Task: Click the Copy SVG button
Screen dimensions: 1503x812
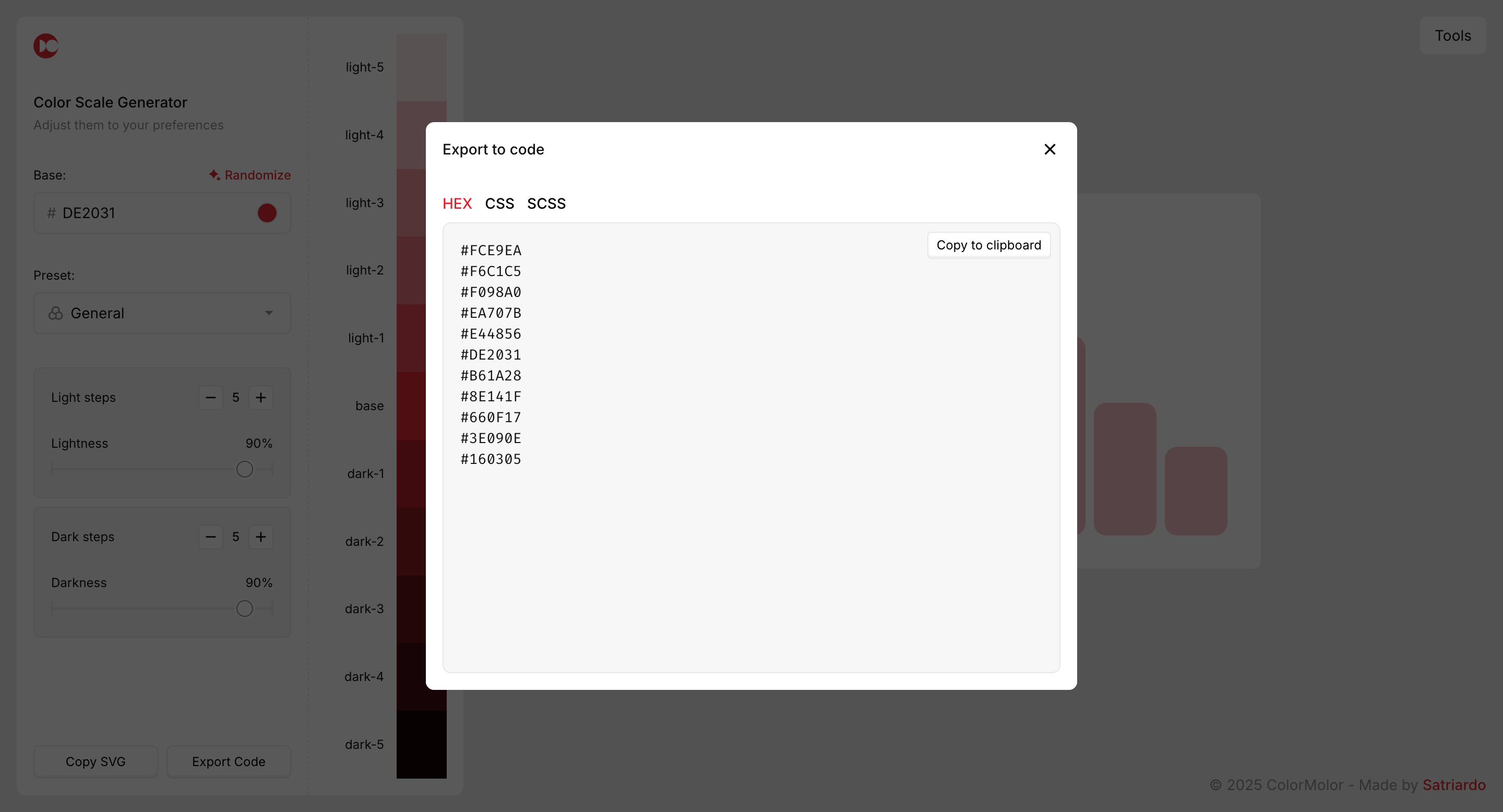Action: coord(96,761)
